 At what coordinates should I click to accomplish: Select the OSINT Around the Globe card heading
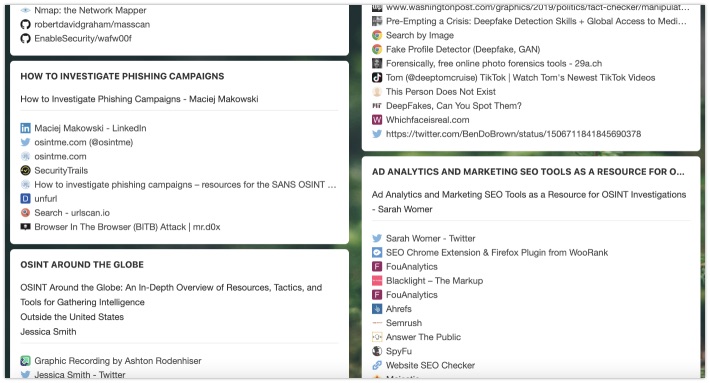(82, 264)
